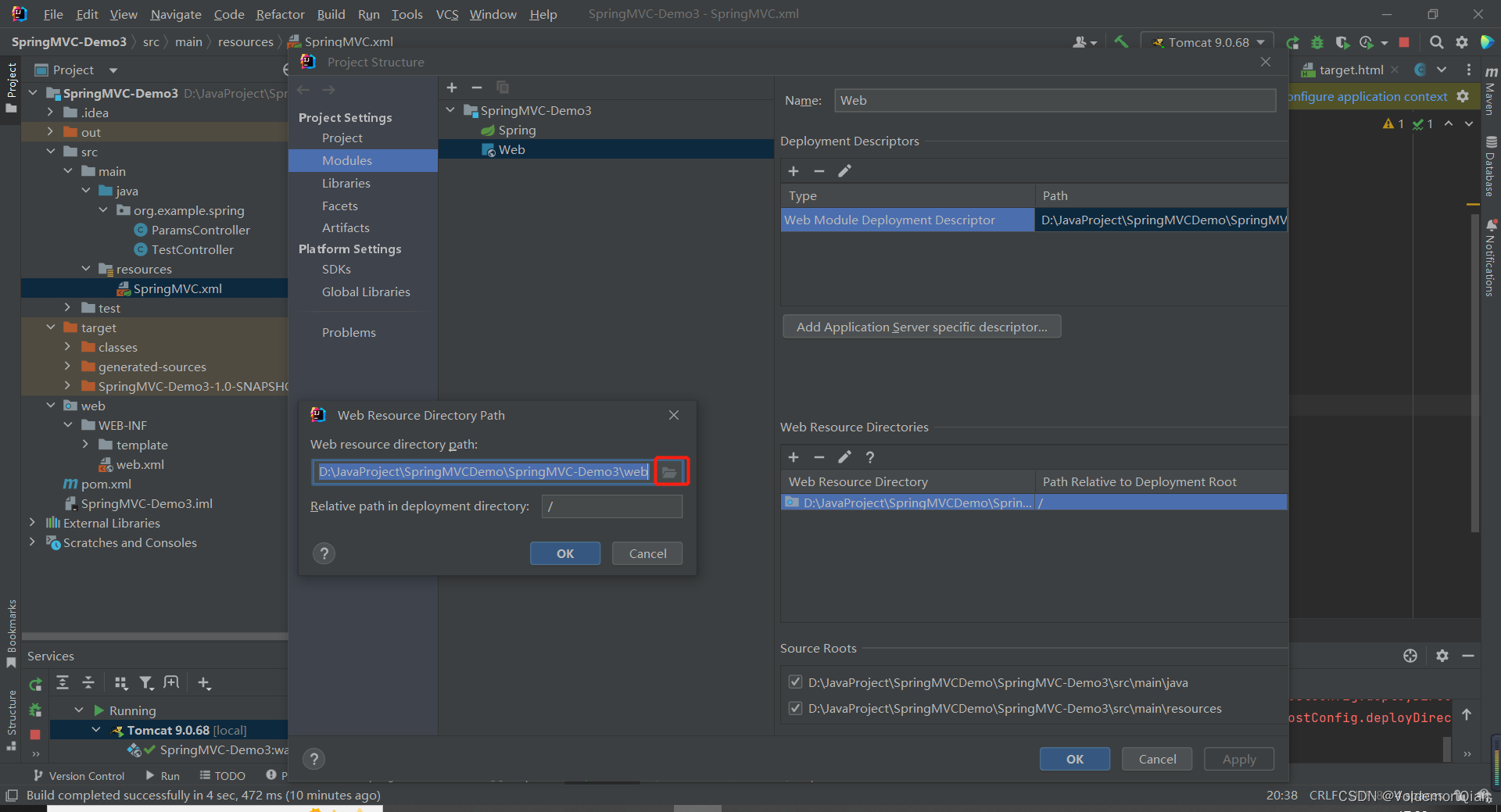Screen dimensions: 1501x812
Task: Click Apply in Project Structure dialog
Action: point(1239,759)
